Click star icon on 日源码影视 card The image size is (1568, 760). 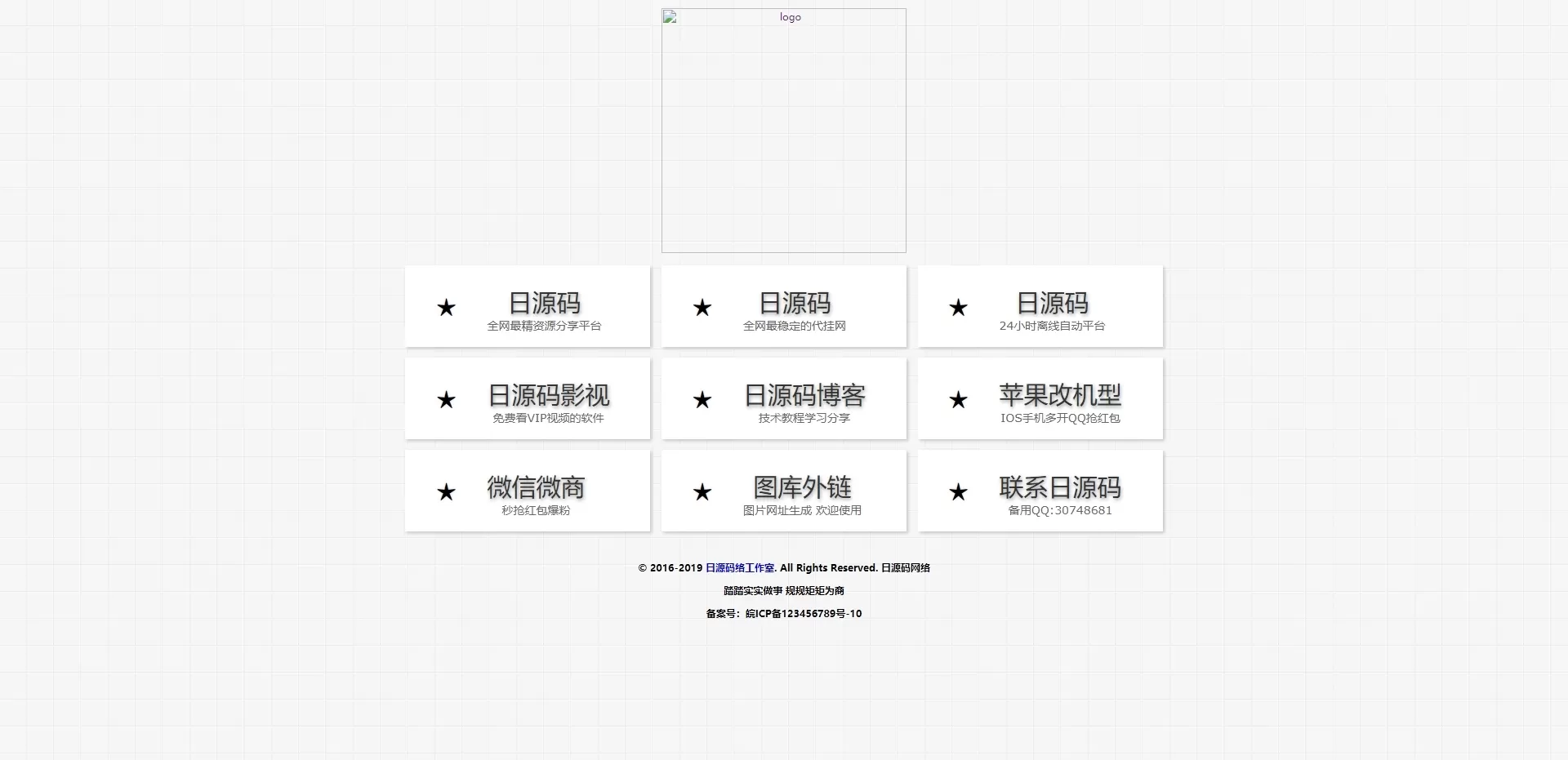446,400
